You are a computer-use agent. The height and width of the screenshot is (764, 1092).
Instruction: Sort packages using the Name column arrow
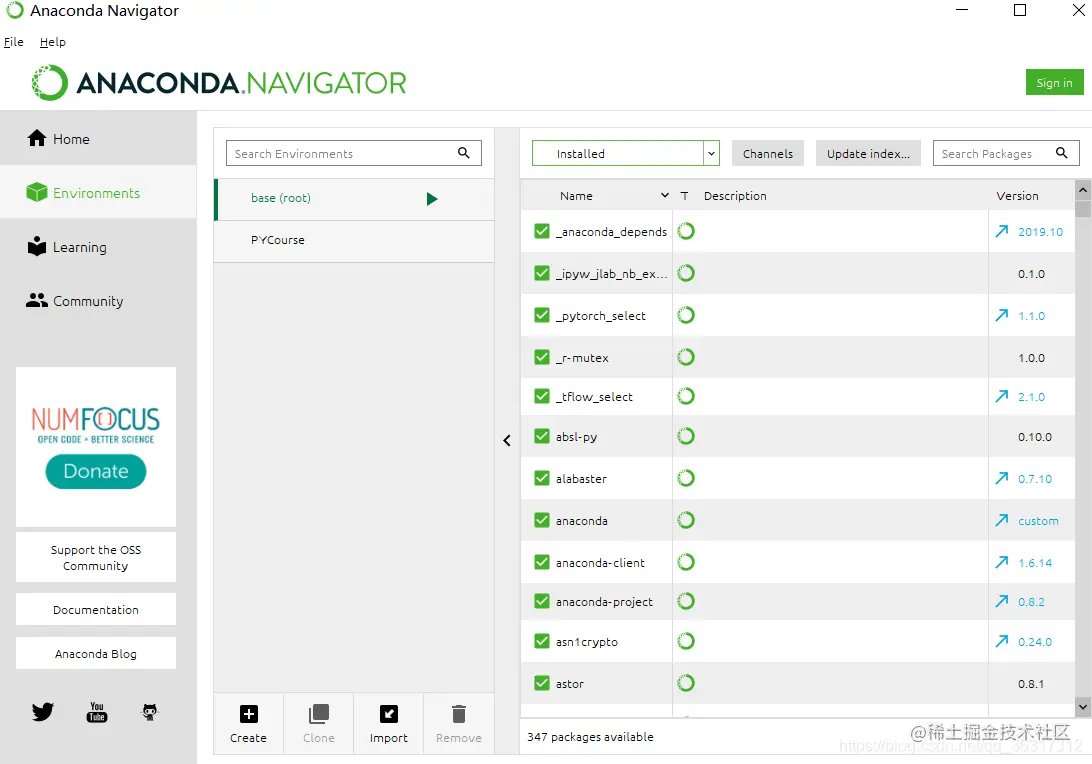tap(665, 196)
